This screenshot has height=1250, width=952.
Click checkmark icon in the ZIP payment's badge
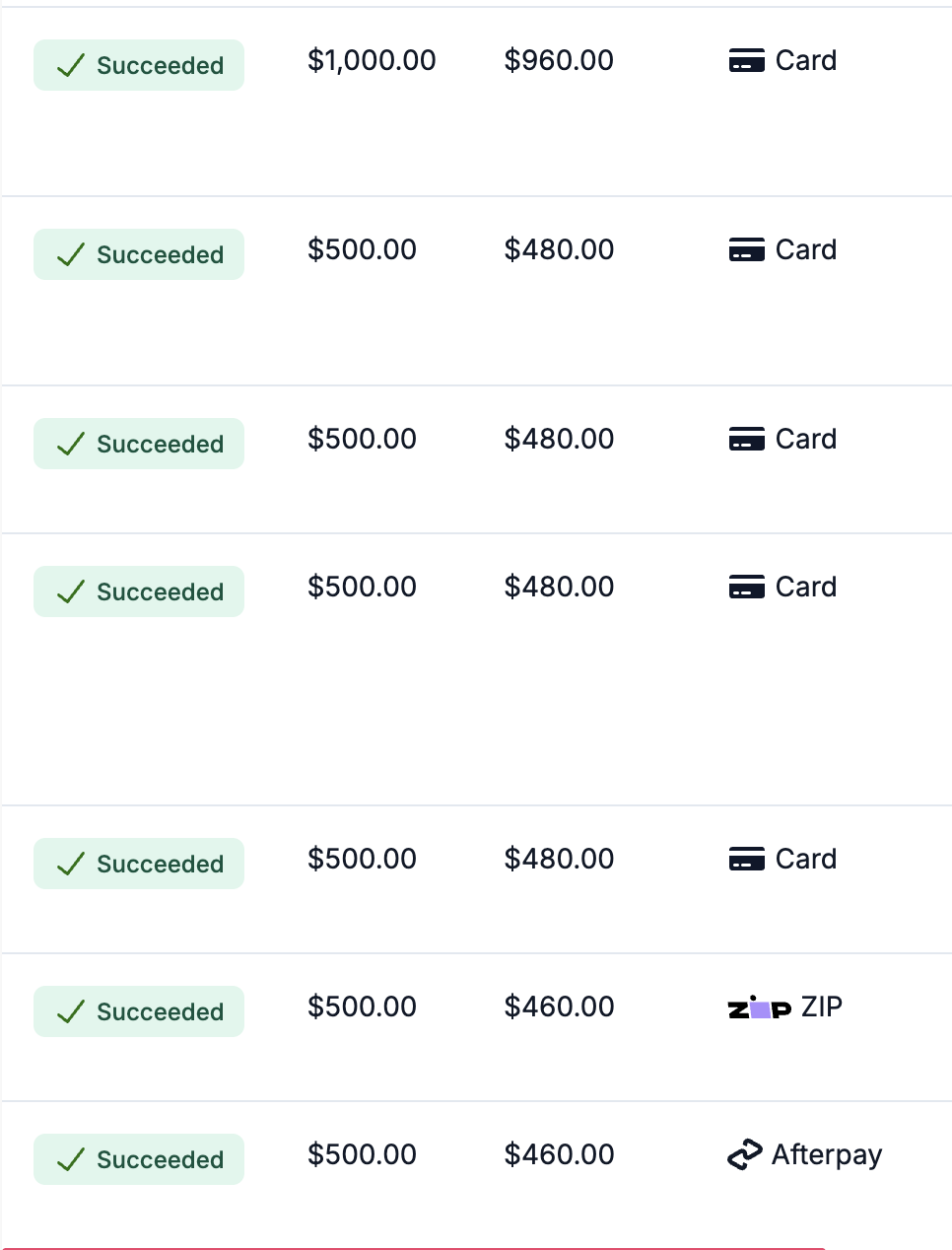[71, 1012]
